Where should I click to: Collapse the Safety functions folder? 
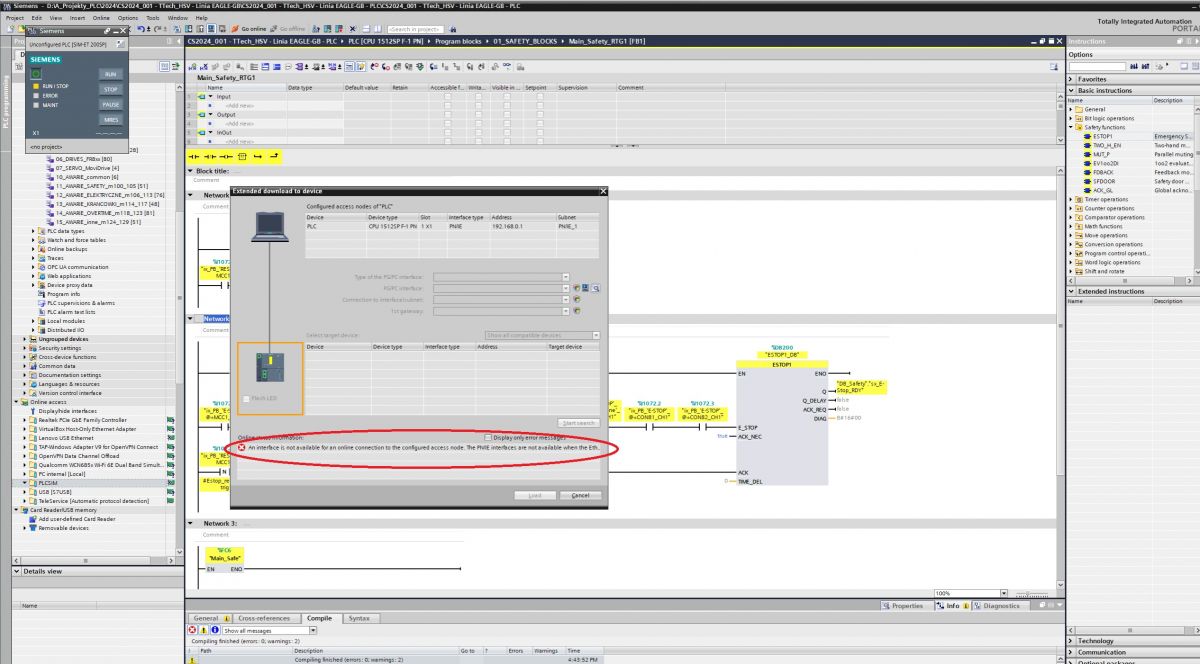click(x=1071, y=127)
